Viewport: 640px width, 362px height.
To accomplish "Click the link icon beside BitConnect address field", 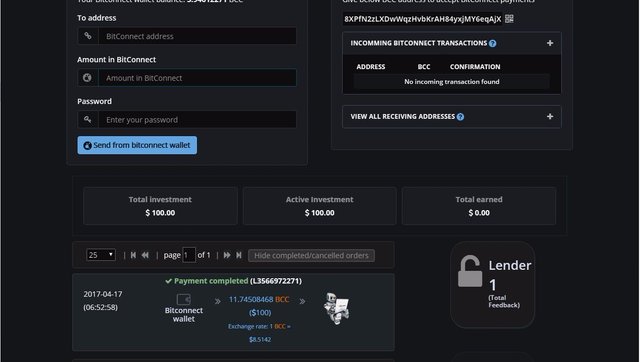I will (x=88, y=36).
